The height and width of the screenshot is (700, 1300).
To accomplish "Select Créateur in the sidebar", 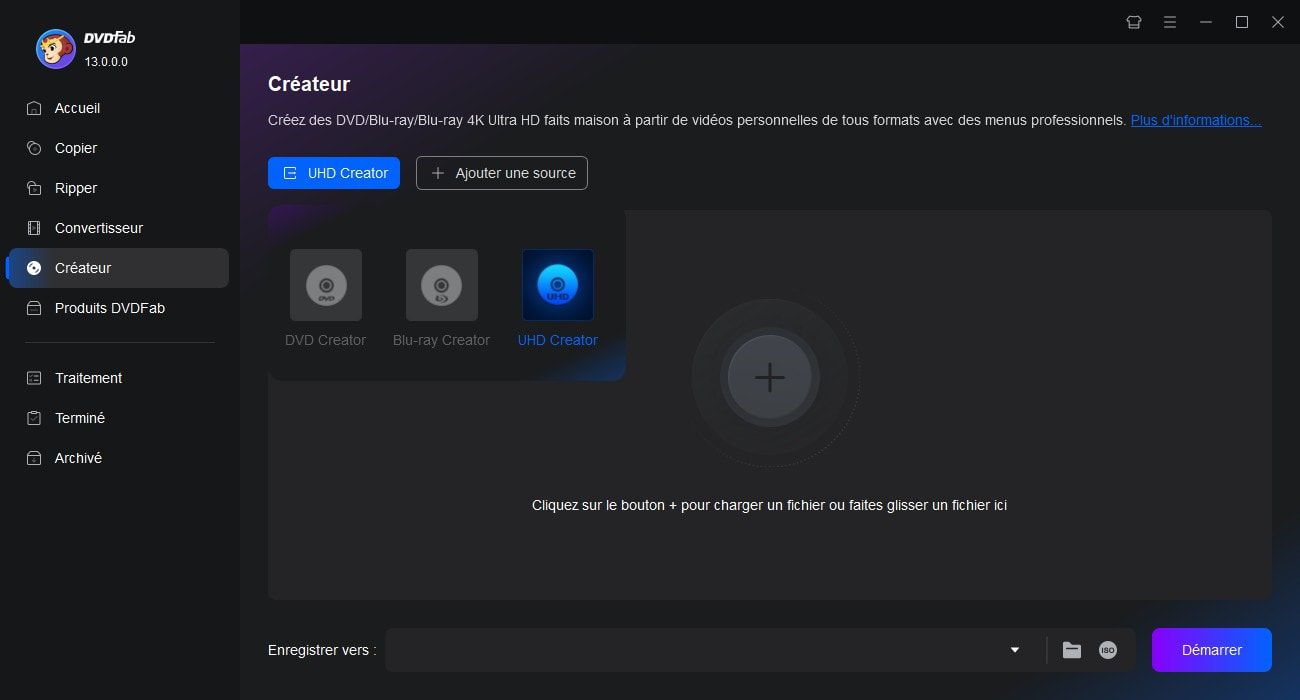I will [x=119, y=268].
